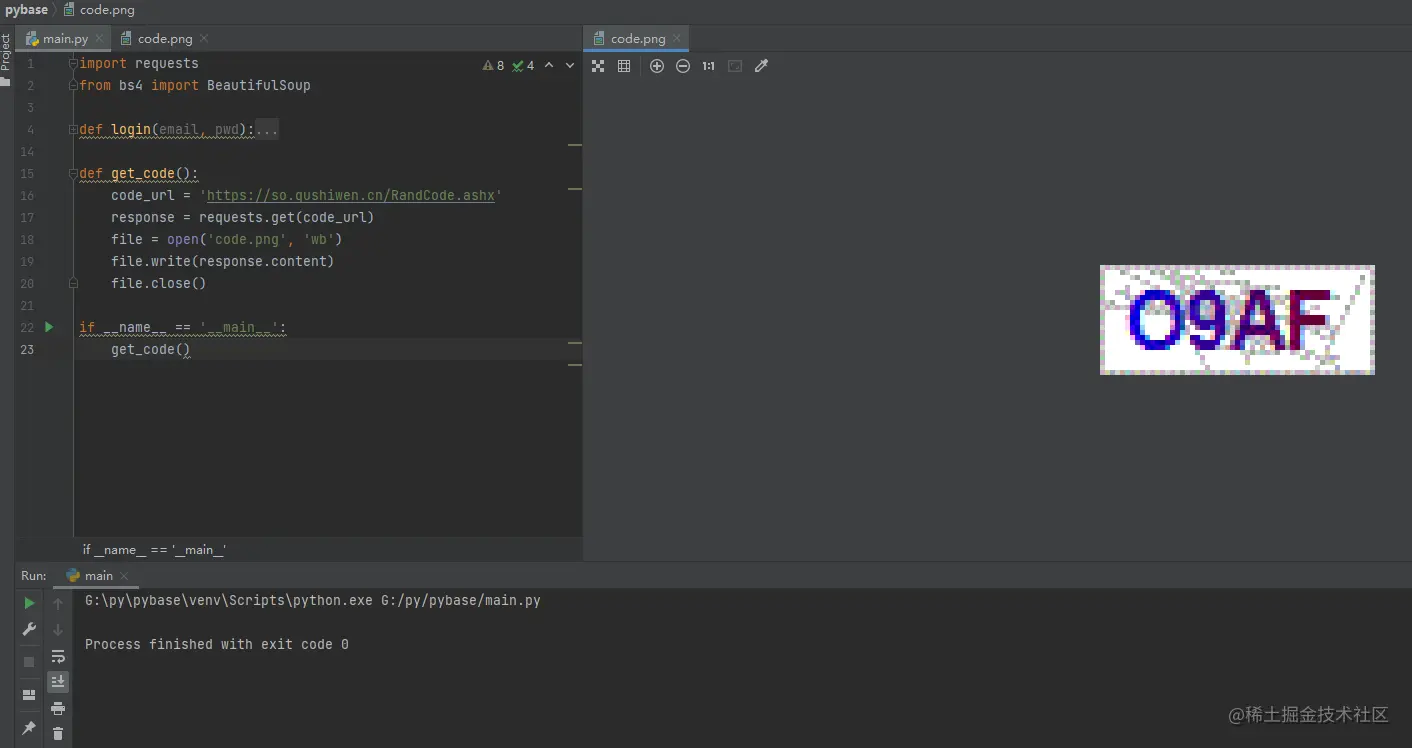Image resolution: width=1412 pixels, height=748 pixels.
Task: Close the main.py tab
Action: coord(98,39)
